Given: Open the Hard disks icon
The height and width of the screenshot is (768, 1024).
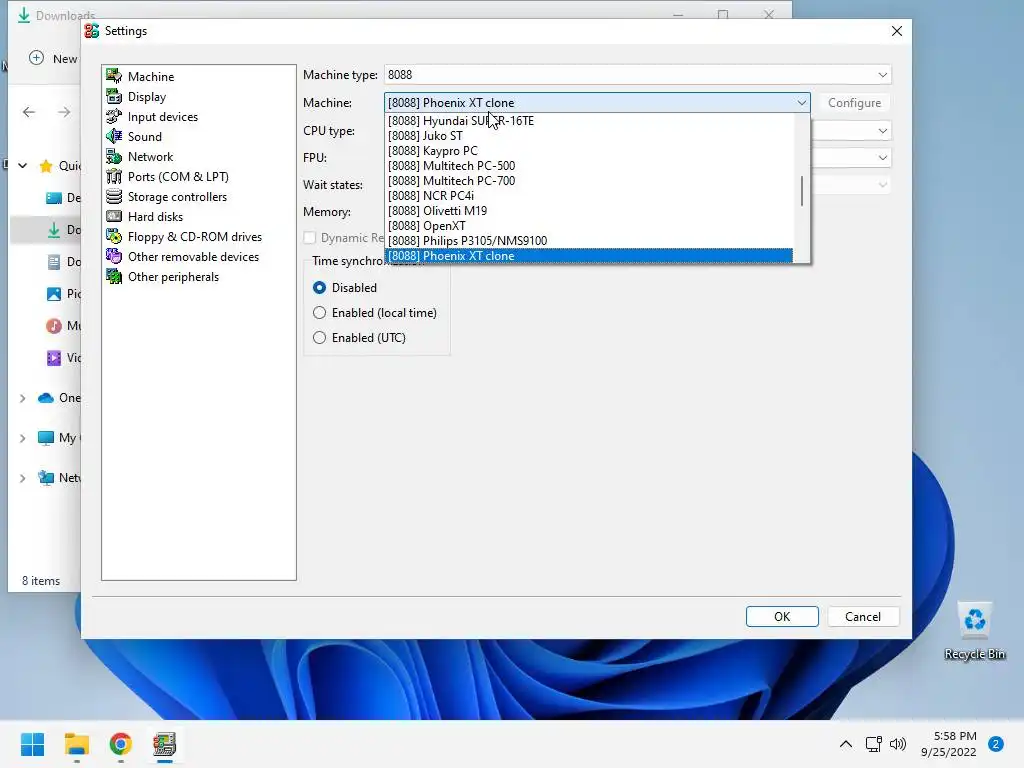Looking at the screenshot, I should coord(114,217).
